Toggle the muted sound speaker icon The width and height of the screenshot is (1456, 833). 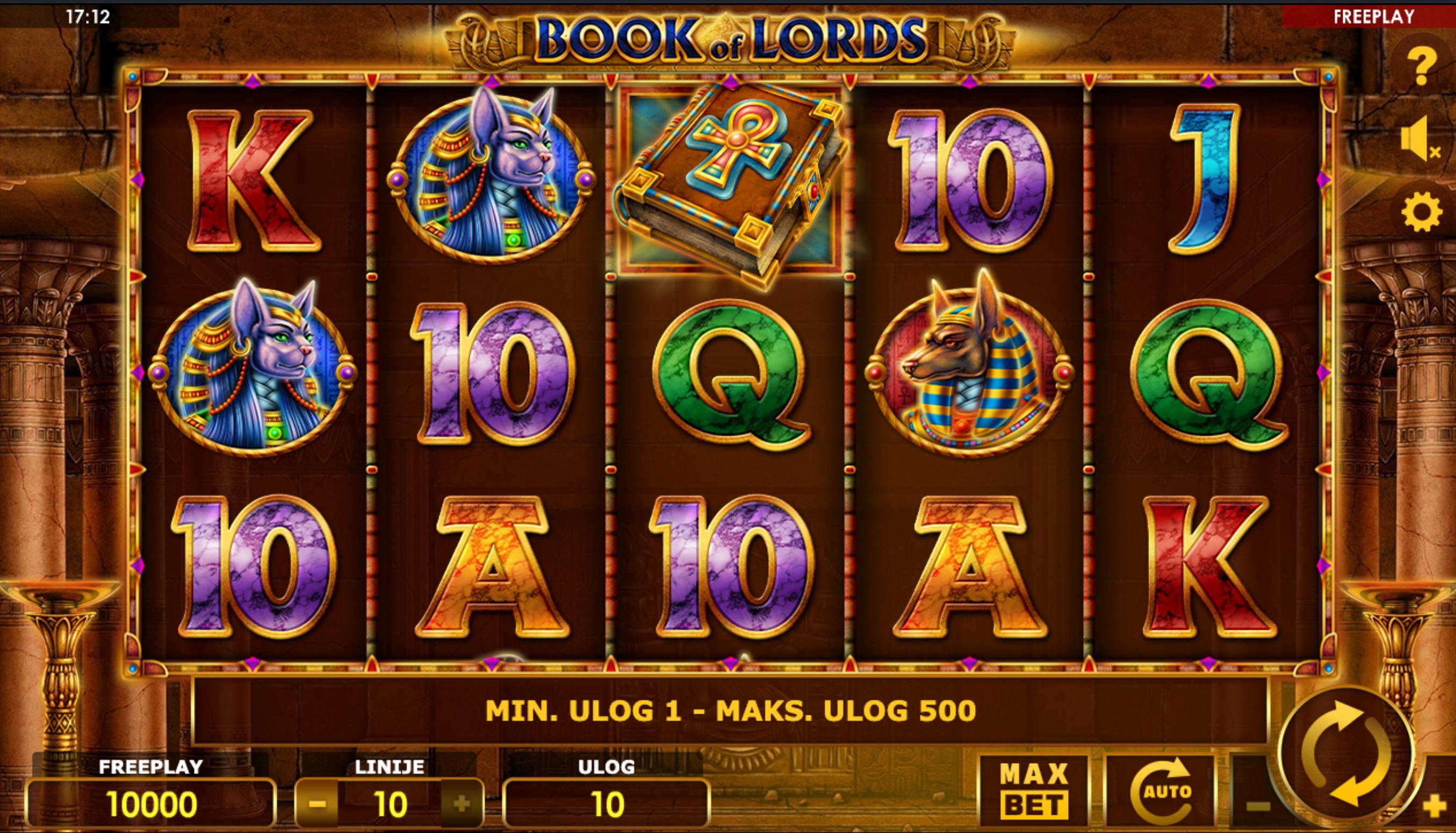1421,138
